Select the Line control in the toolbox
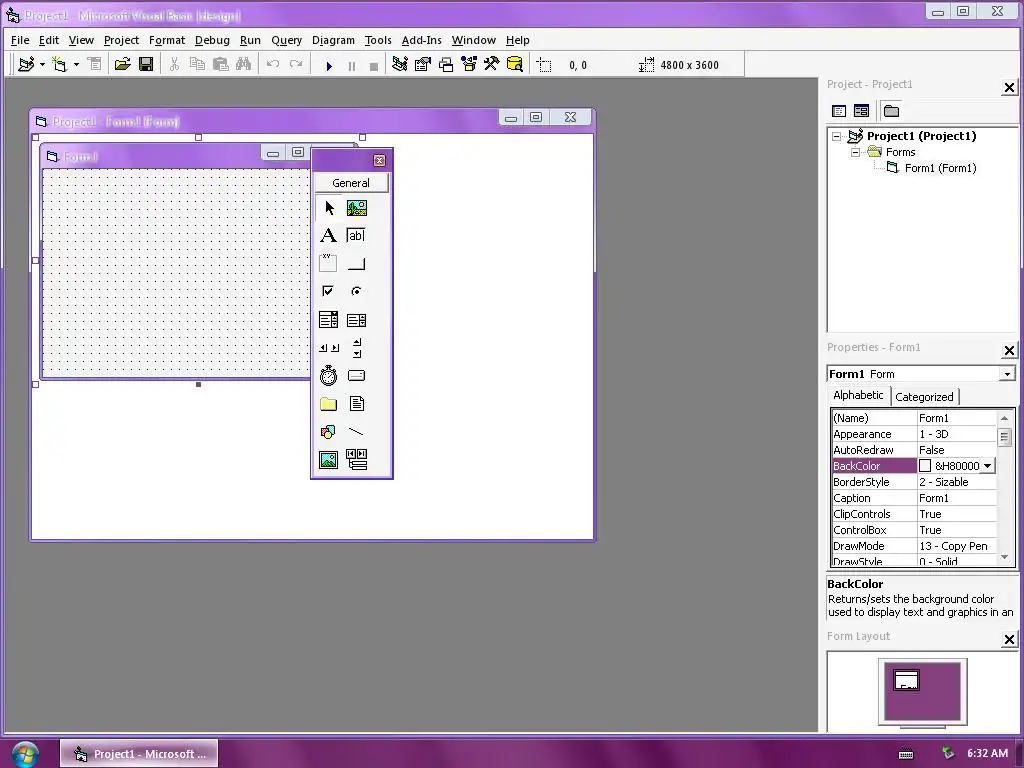 357,432
